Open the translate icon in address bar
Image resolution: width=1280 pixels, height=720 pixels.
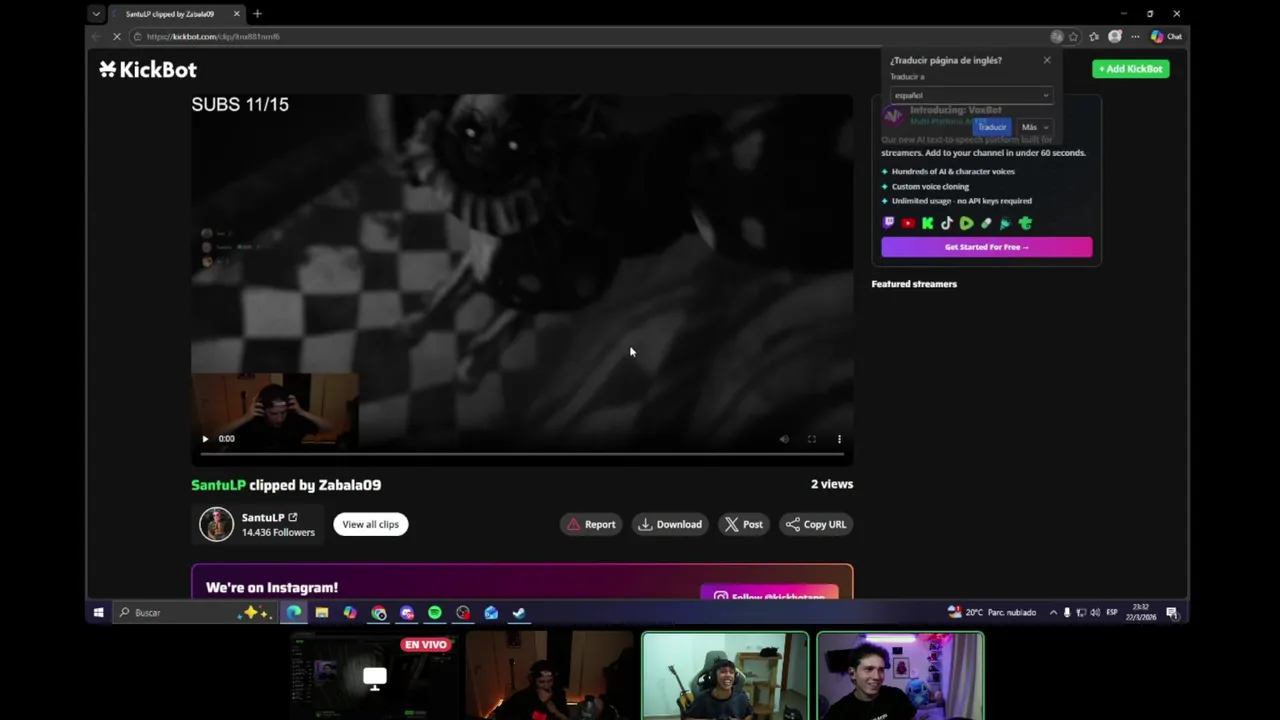point(1057,37)
